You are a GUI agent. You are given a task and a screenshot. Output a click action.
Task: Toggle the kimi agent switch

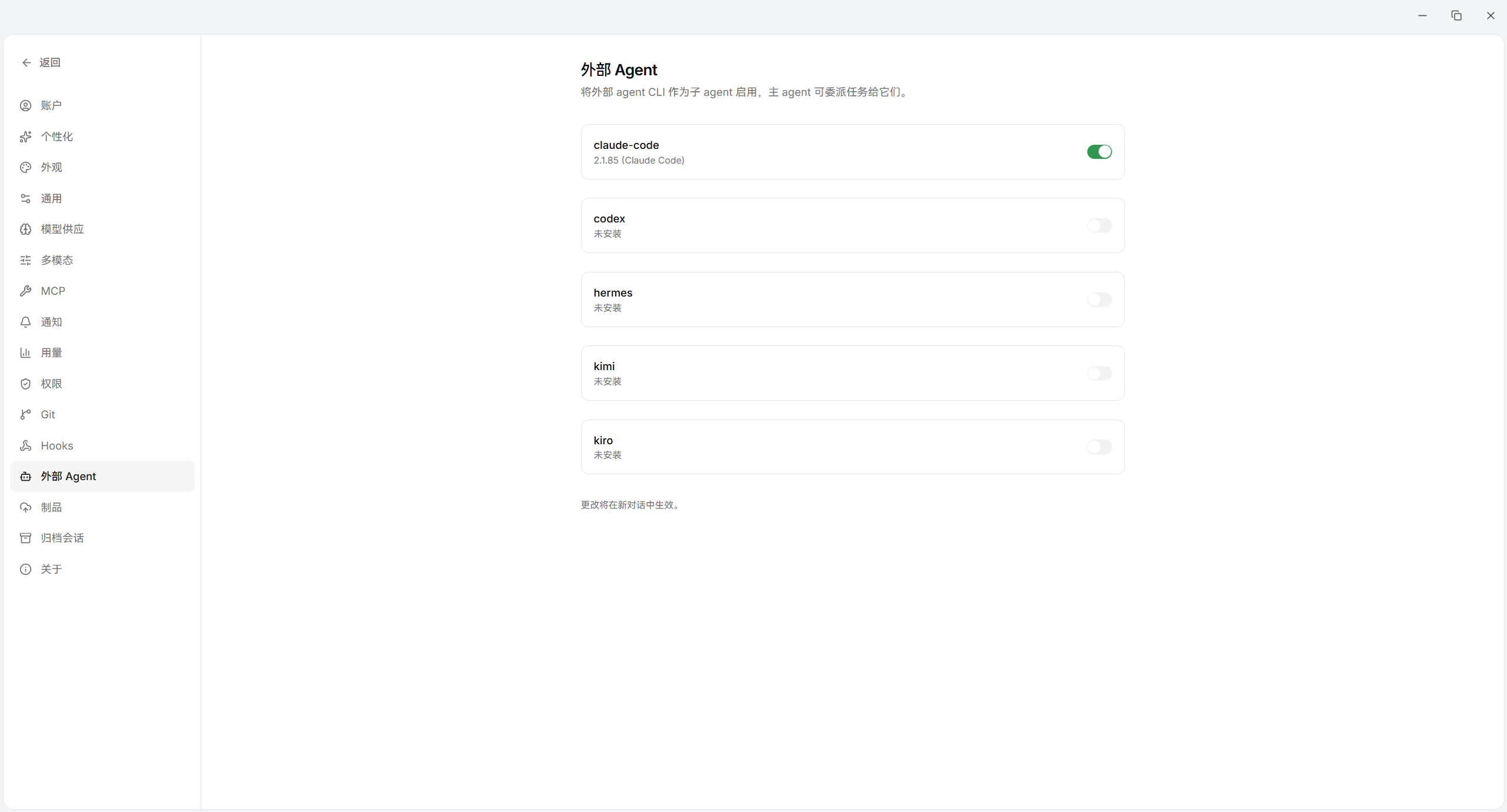coord(1099,373)
